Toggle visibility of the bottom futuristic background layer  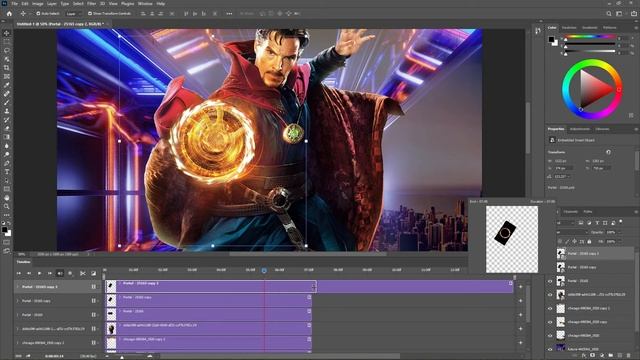pyautogui.click(x=550, y=349)
